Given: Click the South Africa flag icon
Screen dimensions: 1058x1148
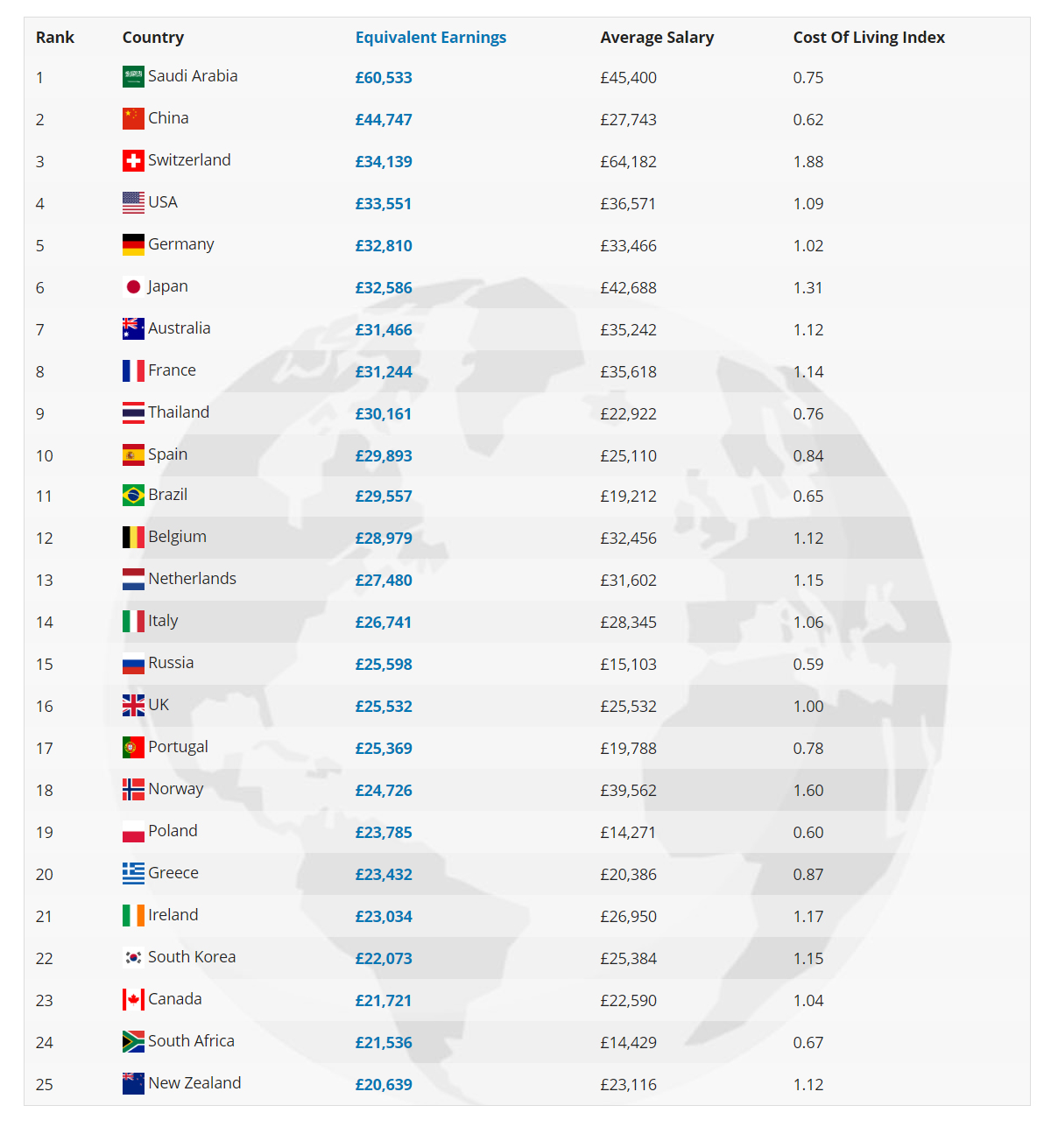Looking at the screenshot, I should (x=133, y=1041).
